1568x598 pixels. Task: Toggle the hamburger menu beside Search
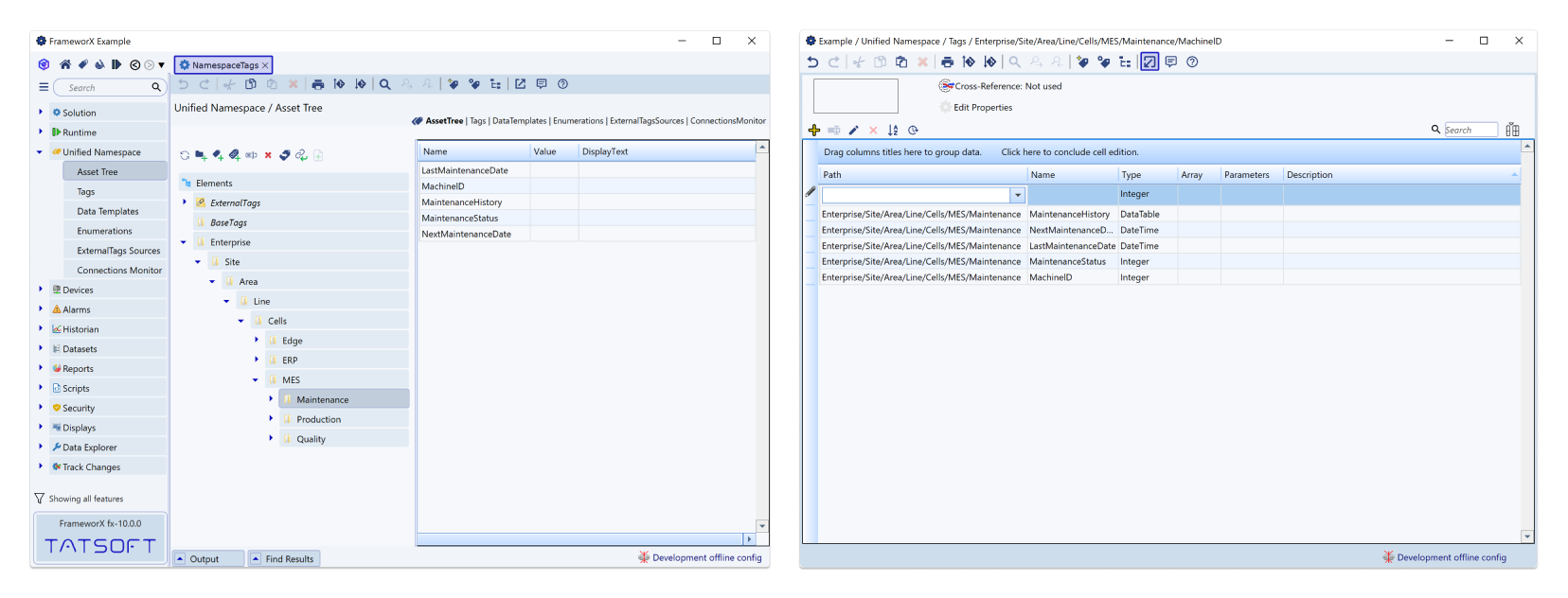[x=44, y=87]
